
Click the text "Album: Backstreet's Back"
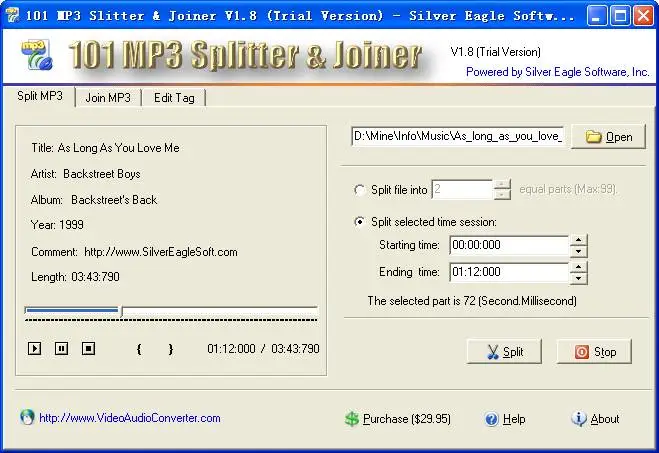pyautogui.click(x=94, y=200)
